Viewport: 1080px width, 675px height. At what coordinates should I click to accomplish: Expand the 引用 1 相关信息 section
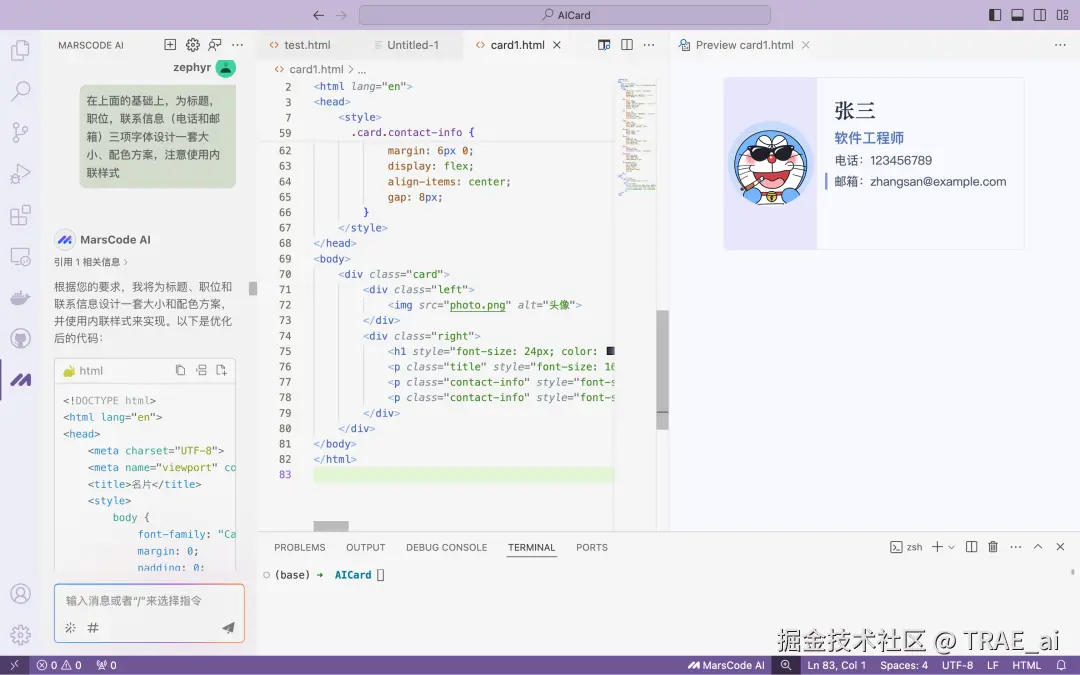click(x=91, y=262)
